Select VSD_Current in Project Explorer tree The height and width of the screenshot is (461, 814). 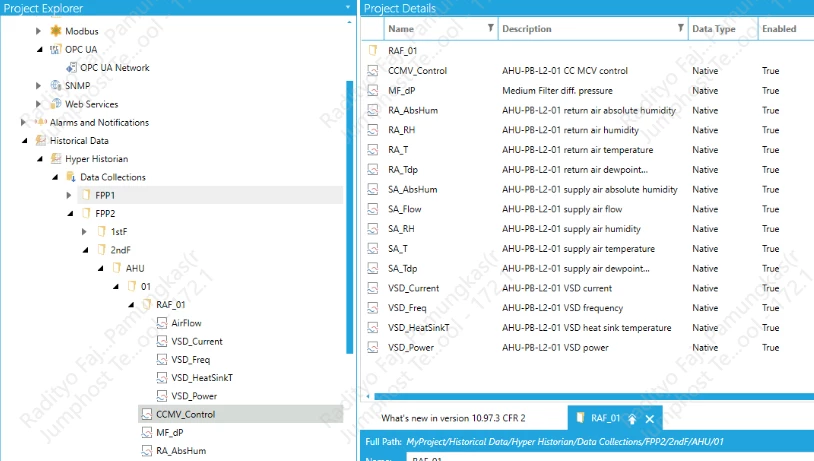pyautogui.click(x=197, y=341)
